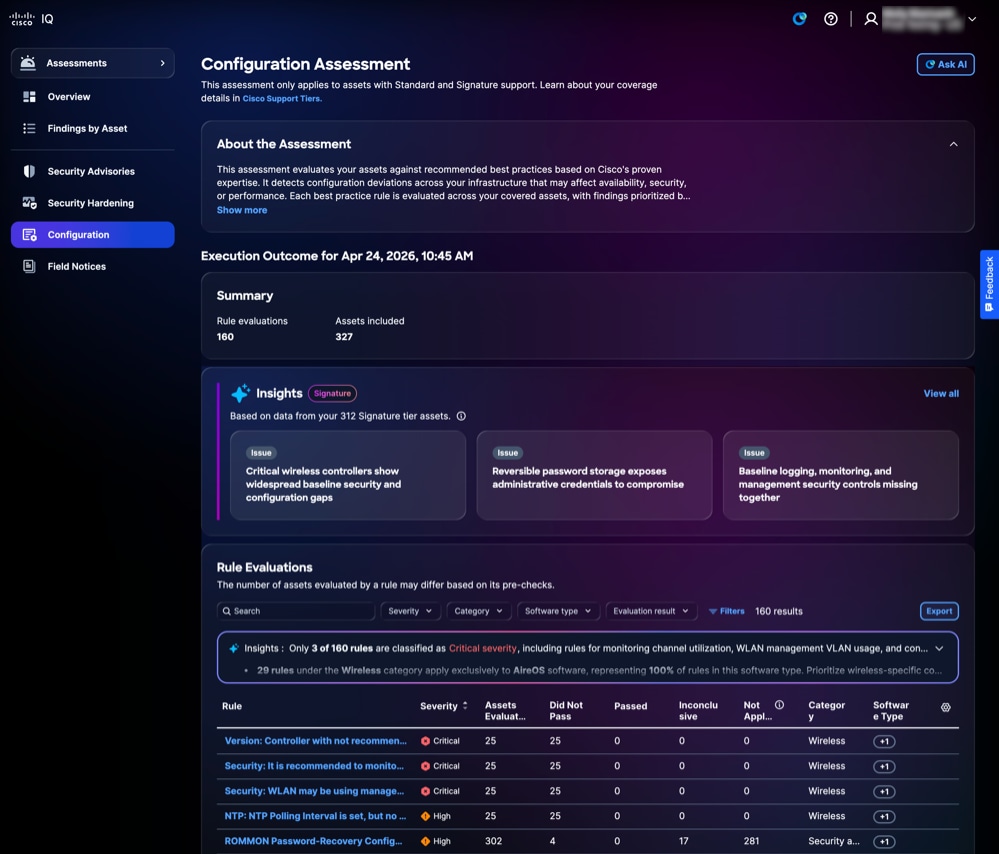
Task: Click +1 badge in Security: It is recommended row
Action: (884, 767)
